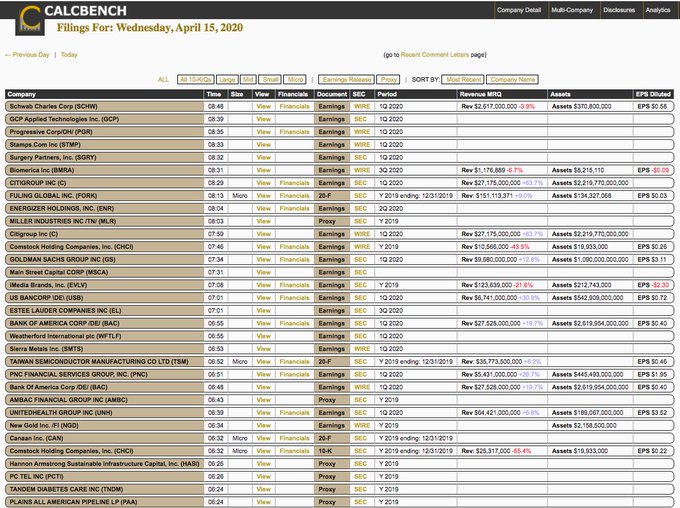680x508 pixels.
Task: Open Financials for iMedia Brands
Action: tap(294, 285)
